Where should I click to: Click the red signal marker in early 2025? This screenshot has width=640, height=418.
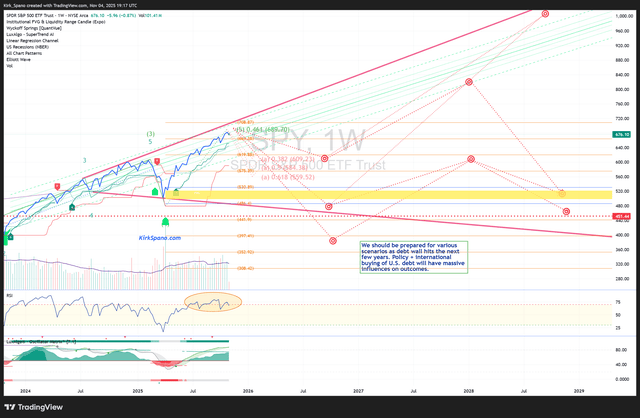[x=157, y=162]
